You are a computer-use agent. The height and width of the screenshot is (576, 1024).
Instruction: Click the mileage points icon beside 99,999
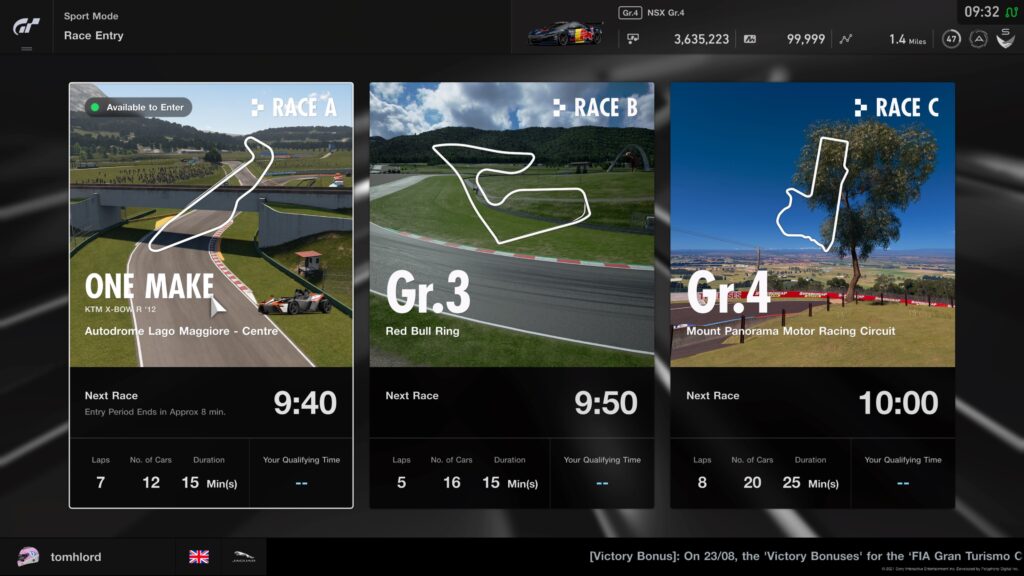[x=750, y=39]
